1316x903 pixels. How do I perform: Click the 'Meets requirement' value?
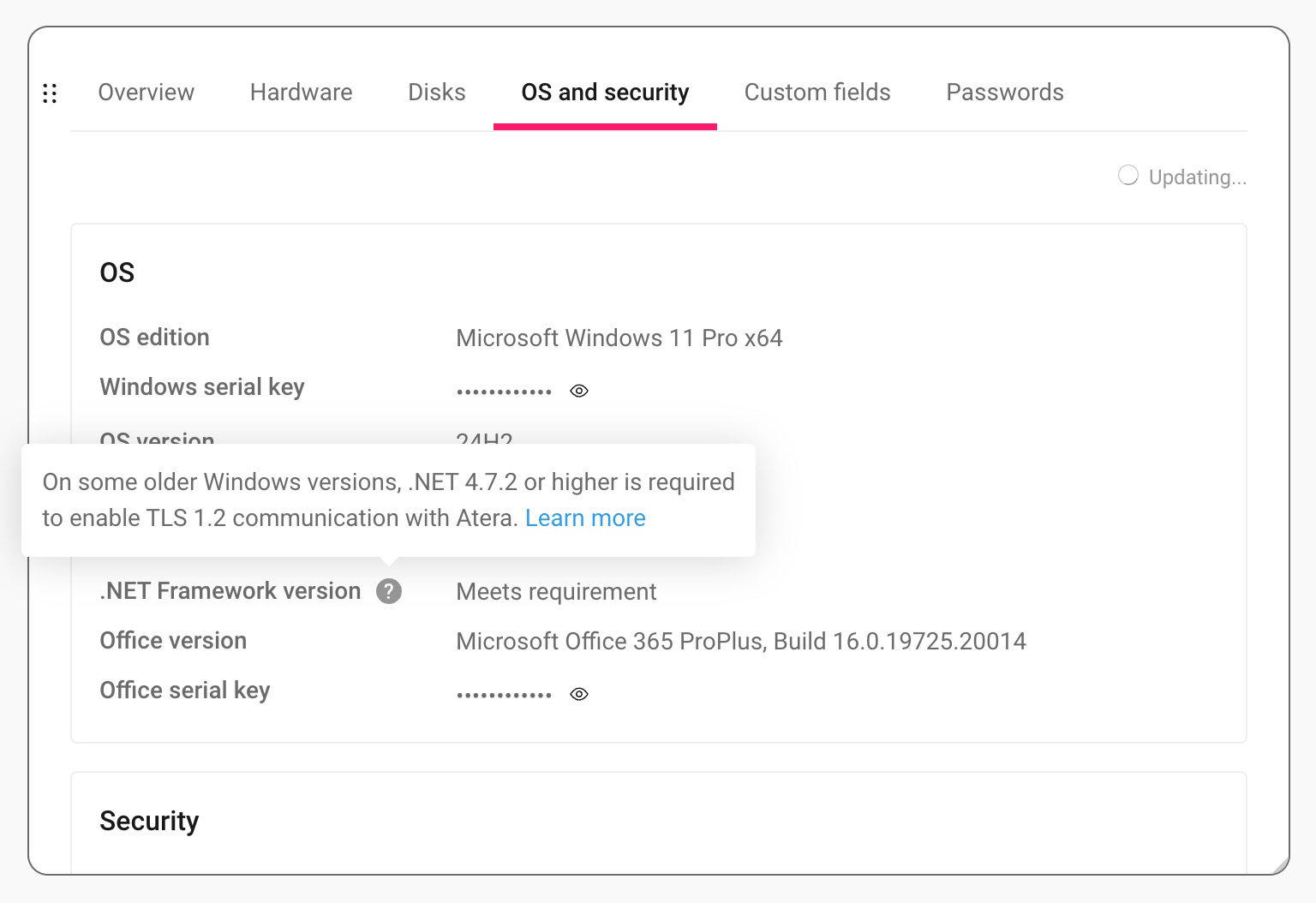(557, 592)
